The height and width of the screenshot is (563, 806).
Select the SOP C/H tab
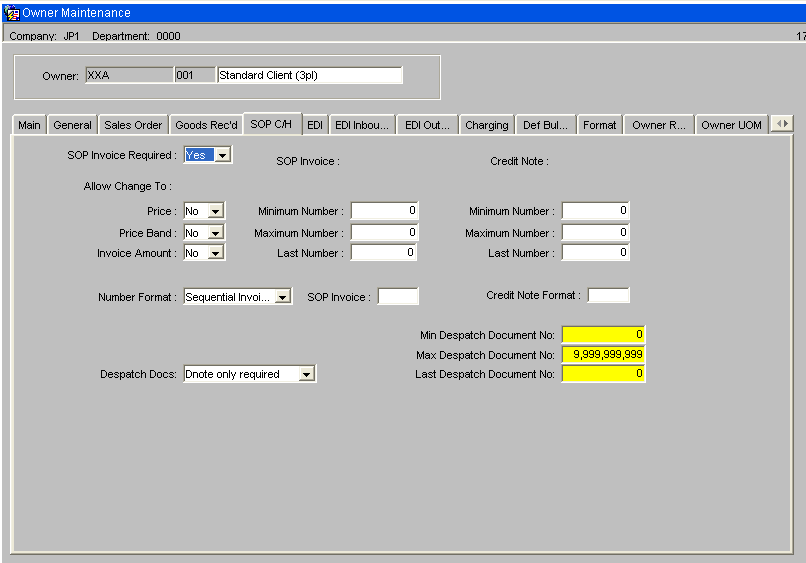tap(271, 124)
